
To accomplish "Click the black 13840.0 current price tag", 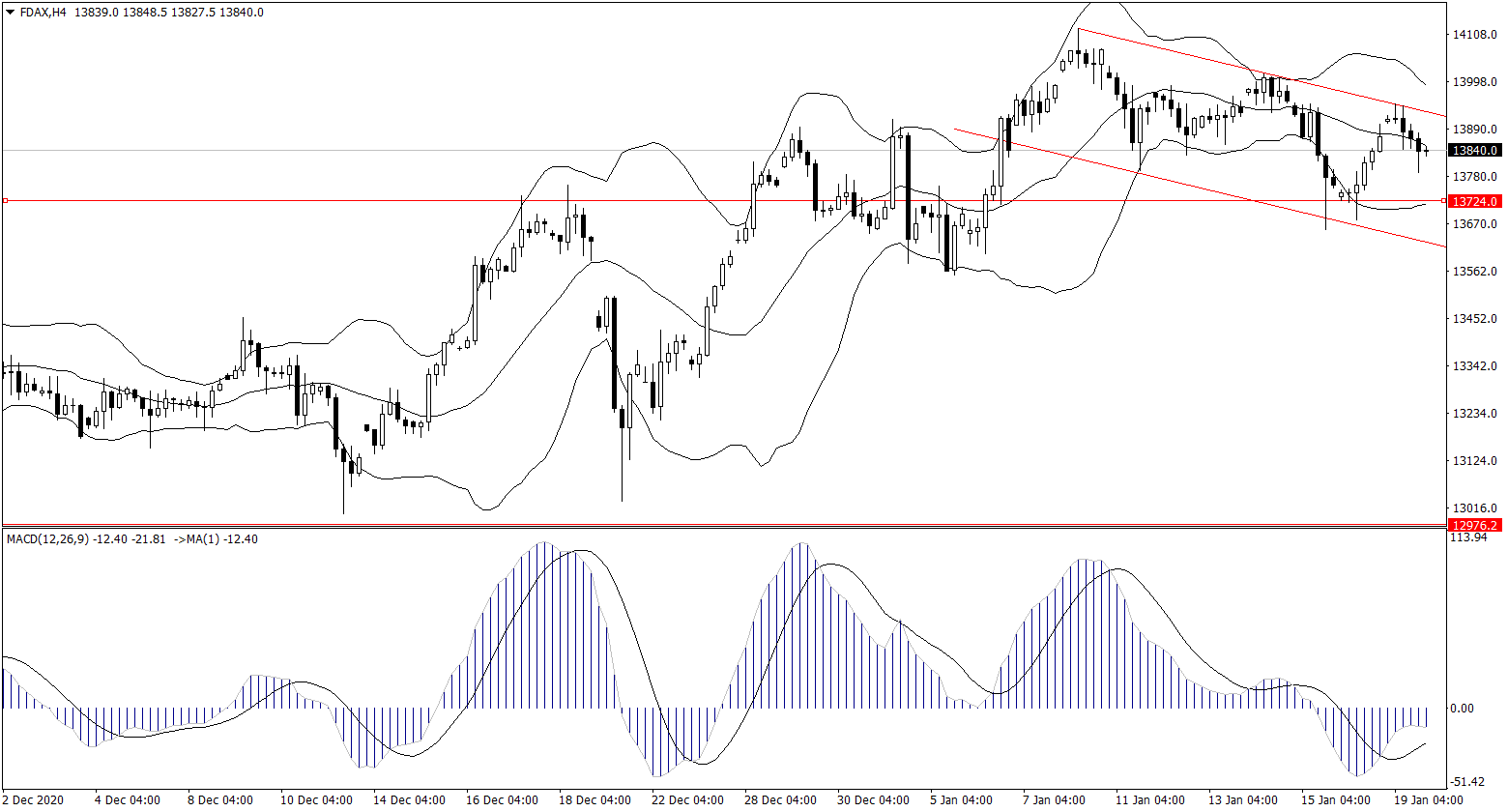I will coord(1475,151).
